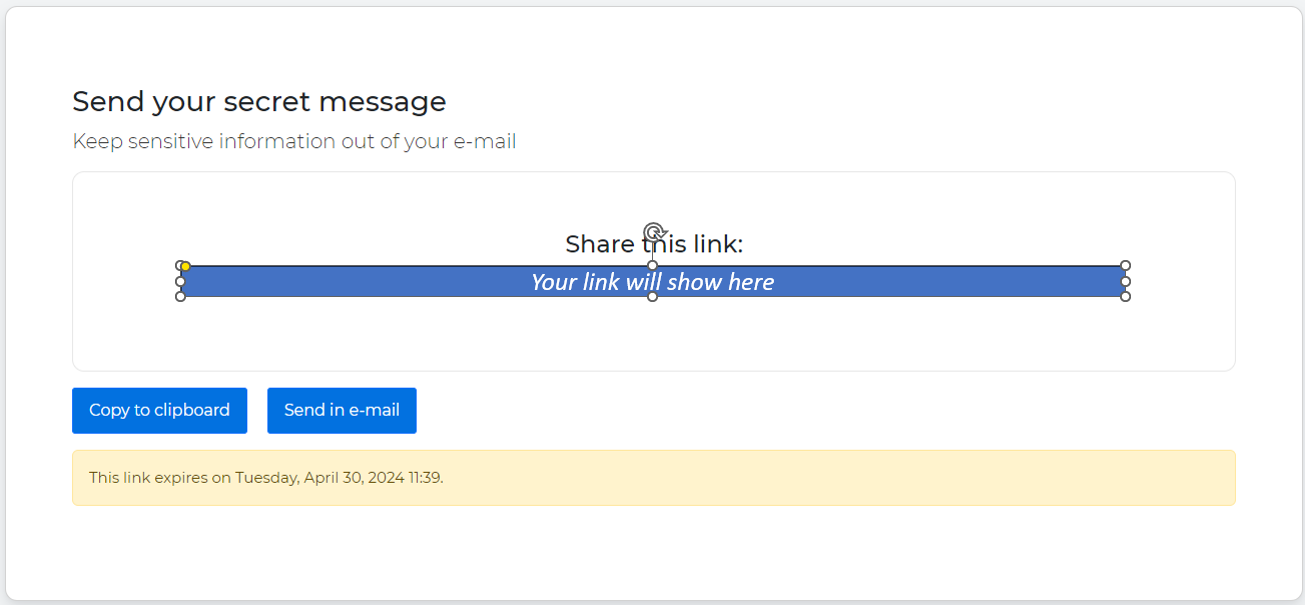
Task: Select the bottom-middle resize handle
Action: coord(653,296)
